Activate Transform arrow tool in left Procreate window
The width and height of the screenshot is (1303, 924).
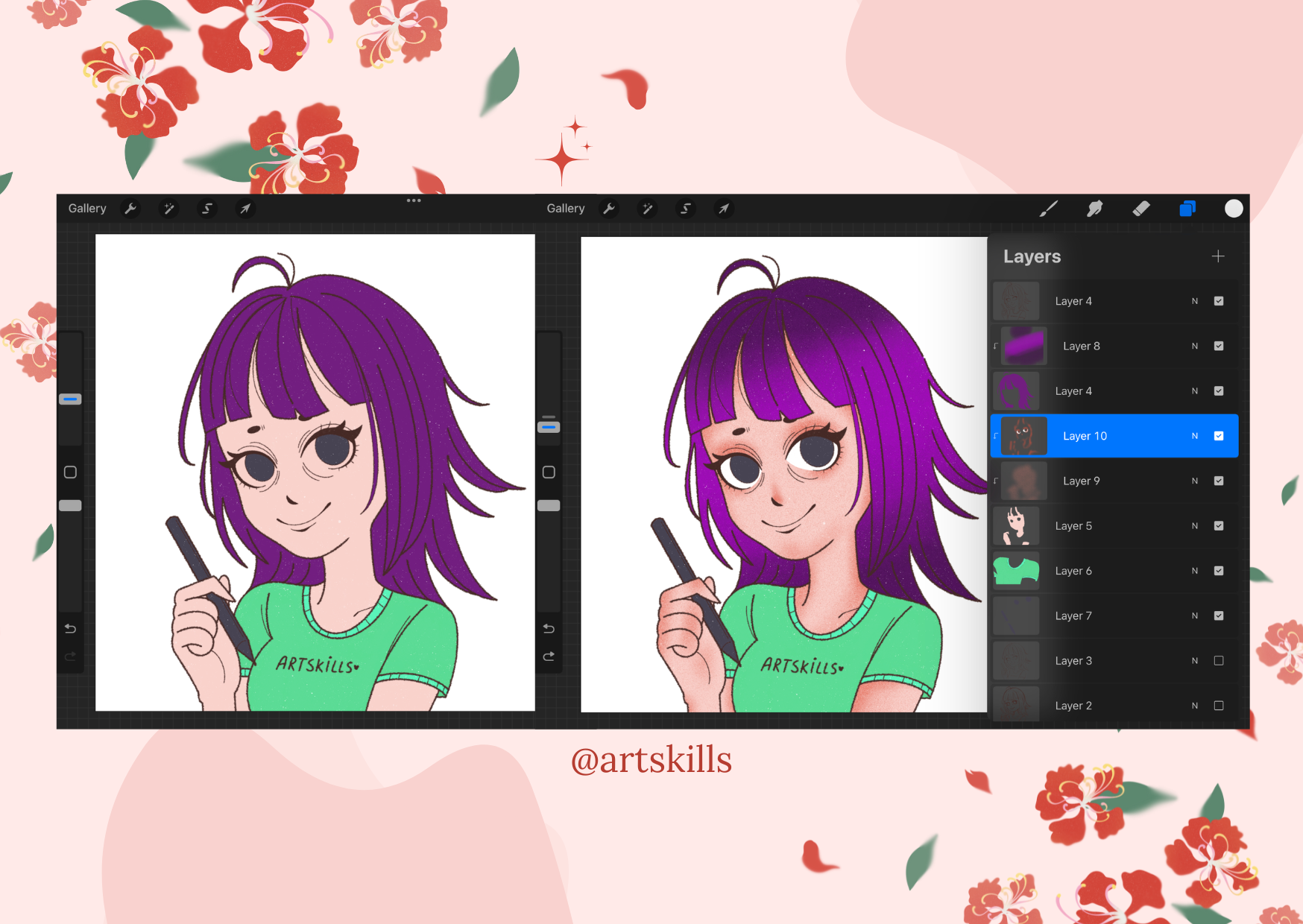(x=245, y=209)
